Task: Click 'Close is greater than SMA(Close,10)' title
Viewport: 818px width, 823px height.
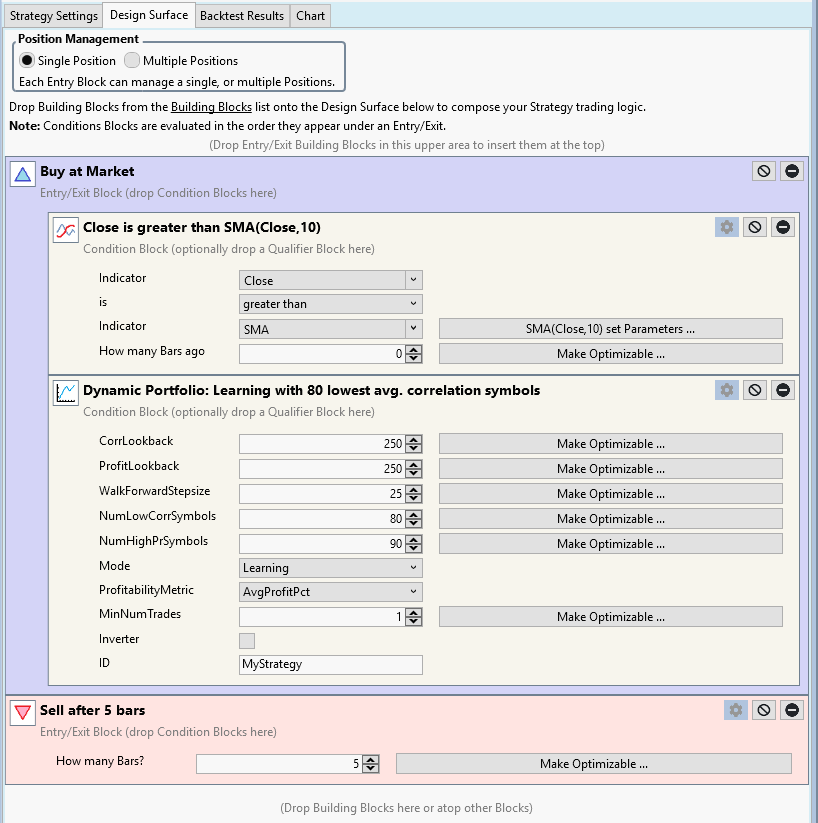Action: [x=202, y=227]
